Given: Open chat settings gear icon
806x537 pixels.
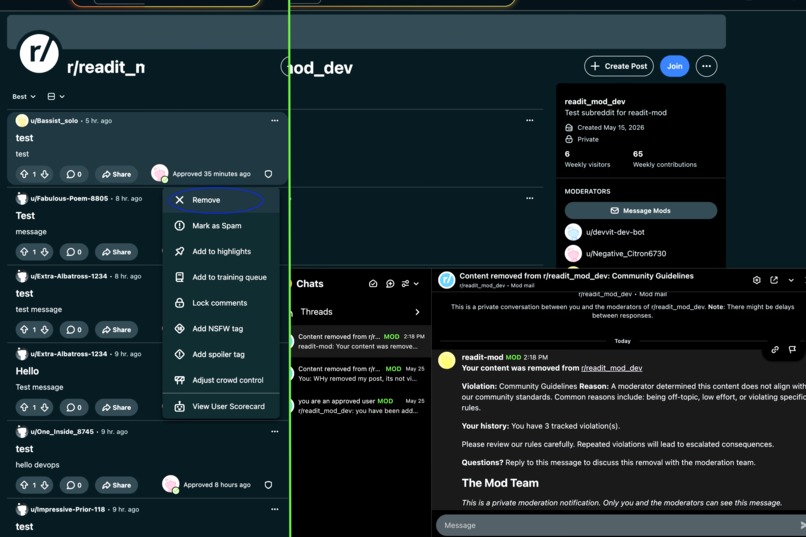Looking at the screenshot, I should [x=757, y=280].
